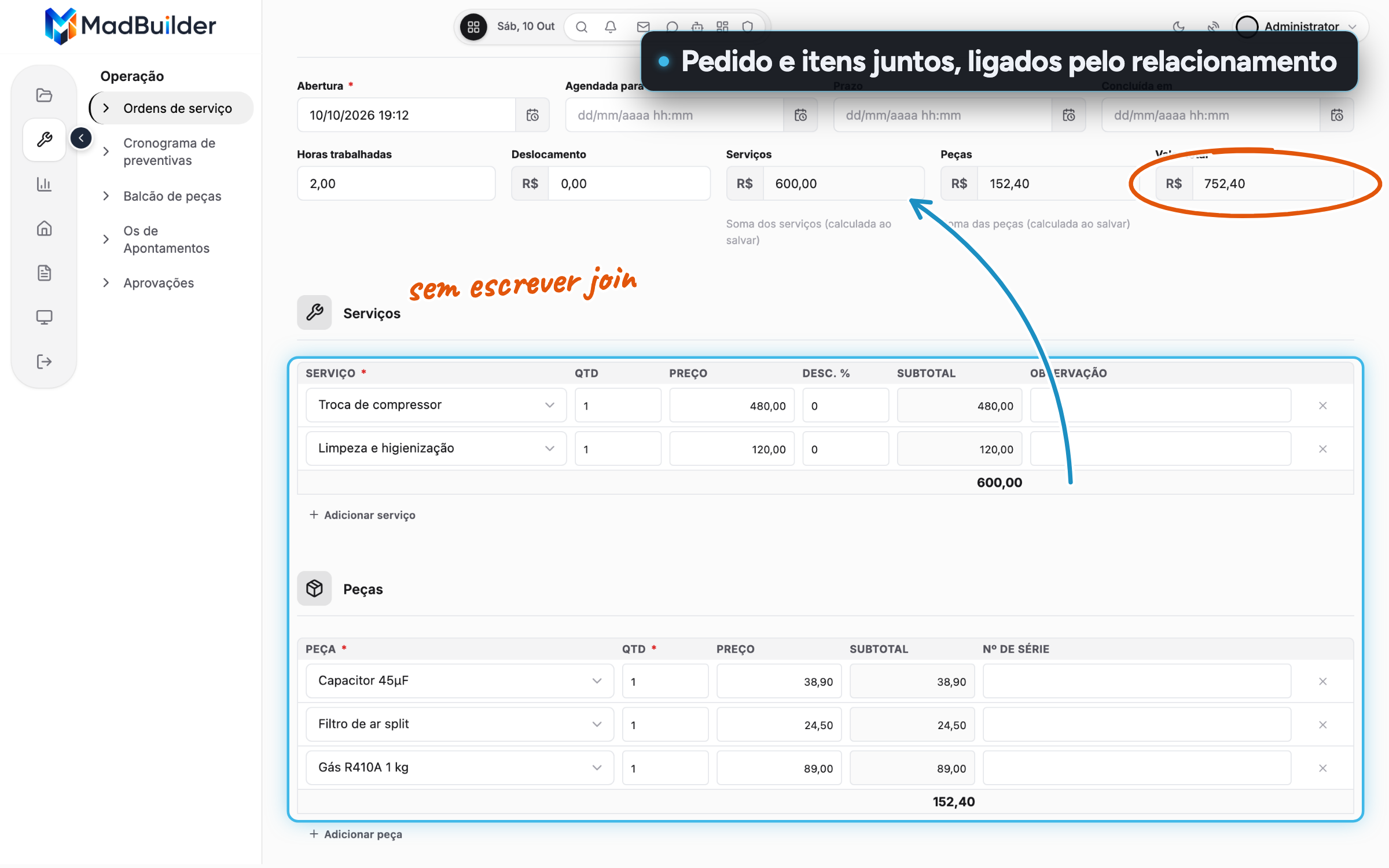Image resolution: width=1389 pixels, height=868 pixels.
Task: Remove the Troca de compressor row
Action: tap(1323, 406)
